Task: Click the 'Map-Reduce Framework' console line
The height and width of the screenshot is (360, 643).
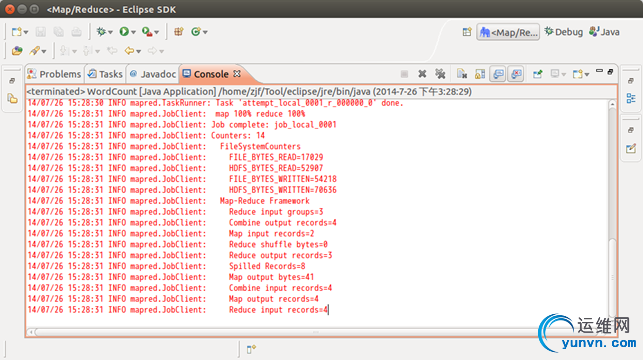Action: 169,201
